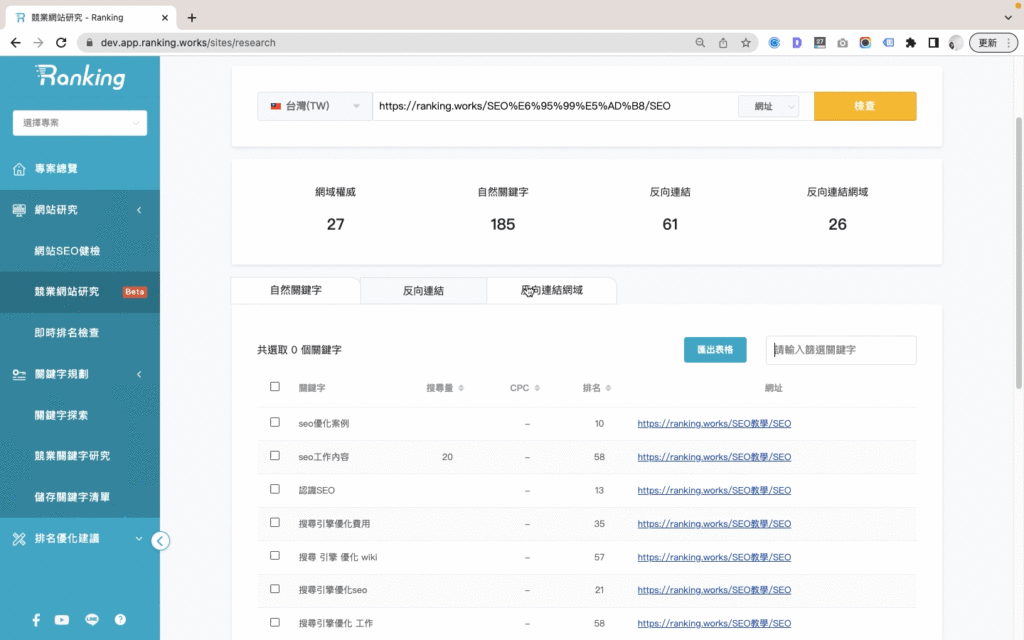Open URL link in seo優化案例 row

coord(714,423)
